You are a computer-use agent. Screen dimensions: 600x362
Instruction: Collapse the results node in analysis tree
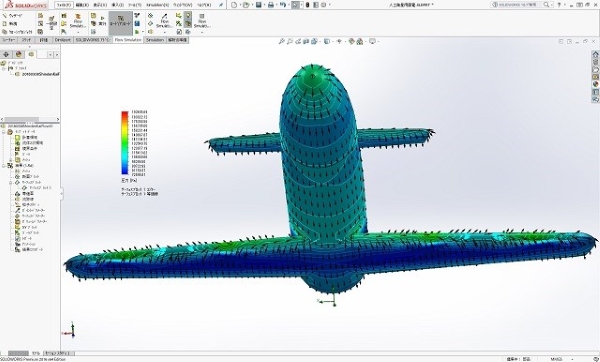[x=4, y=166]
